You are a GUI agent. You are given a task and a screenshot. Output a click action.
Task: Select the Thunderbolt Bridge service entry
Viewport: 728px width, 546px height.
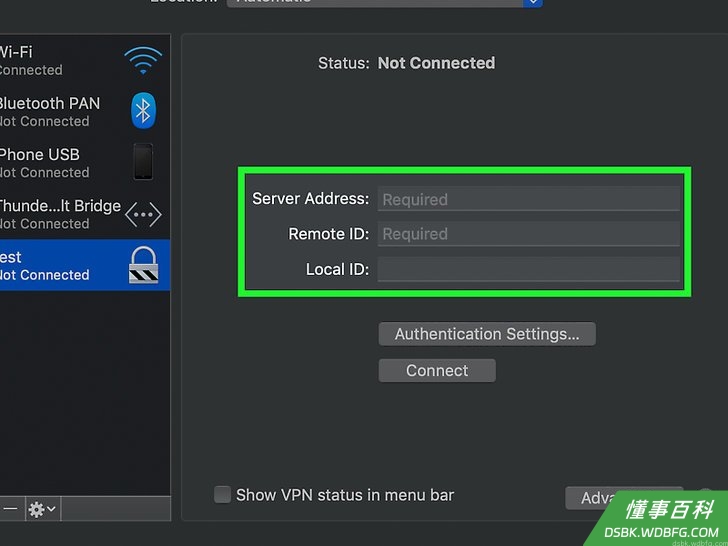tap(85, 214)
